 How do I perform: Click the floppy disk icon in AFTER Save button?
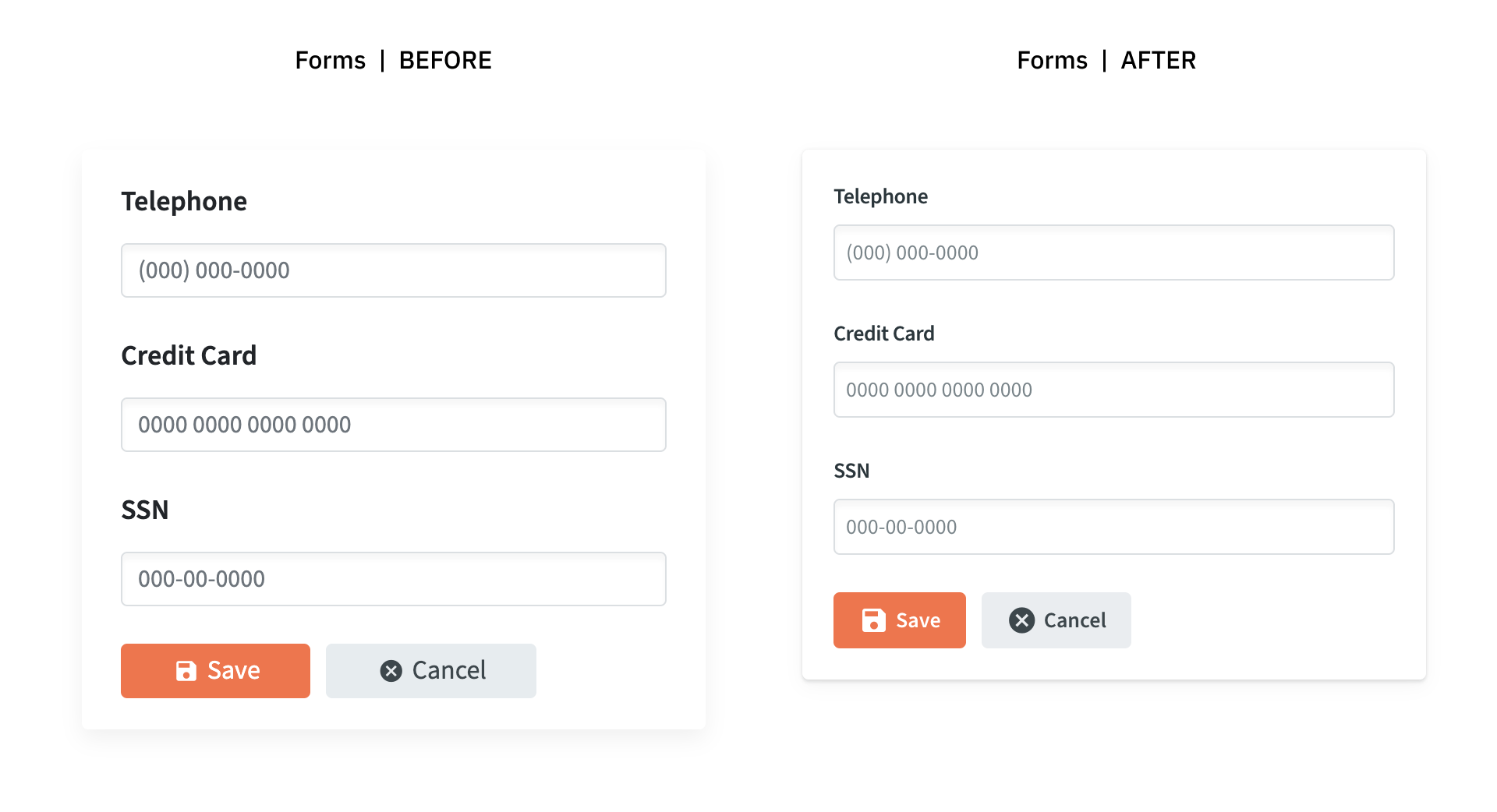click(874, 620)
